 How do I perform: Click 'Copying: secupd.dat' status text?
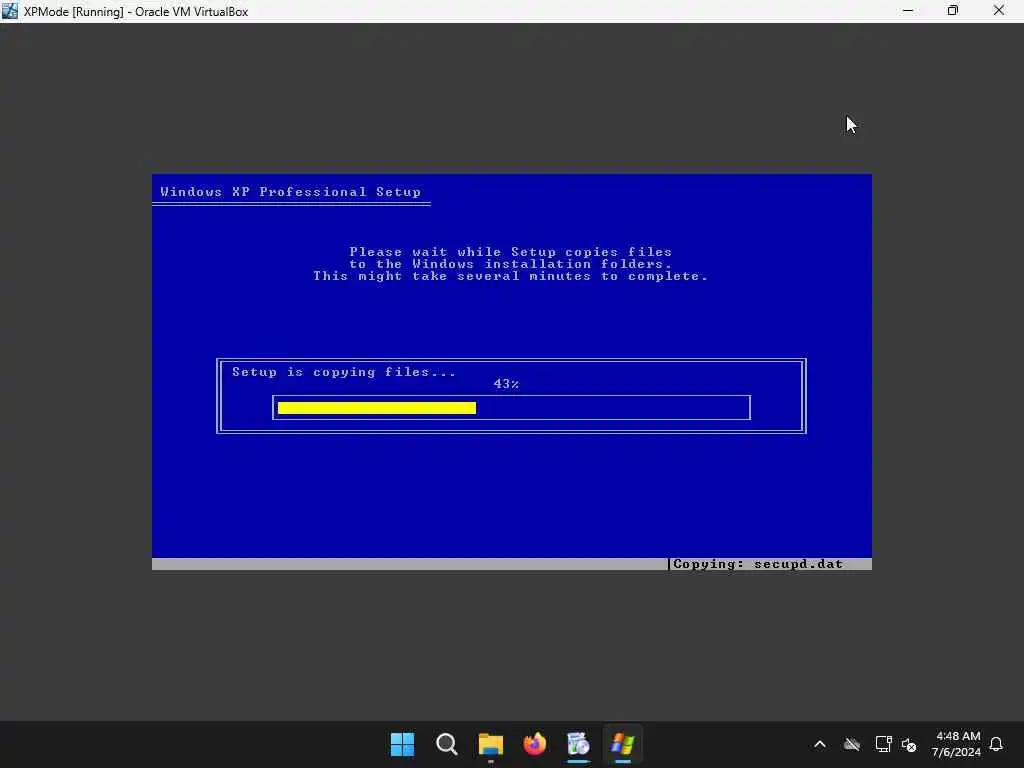(758, 564)
